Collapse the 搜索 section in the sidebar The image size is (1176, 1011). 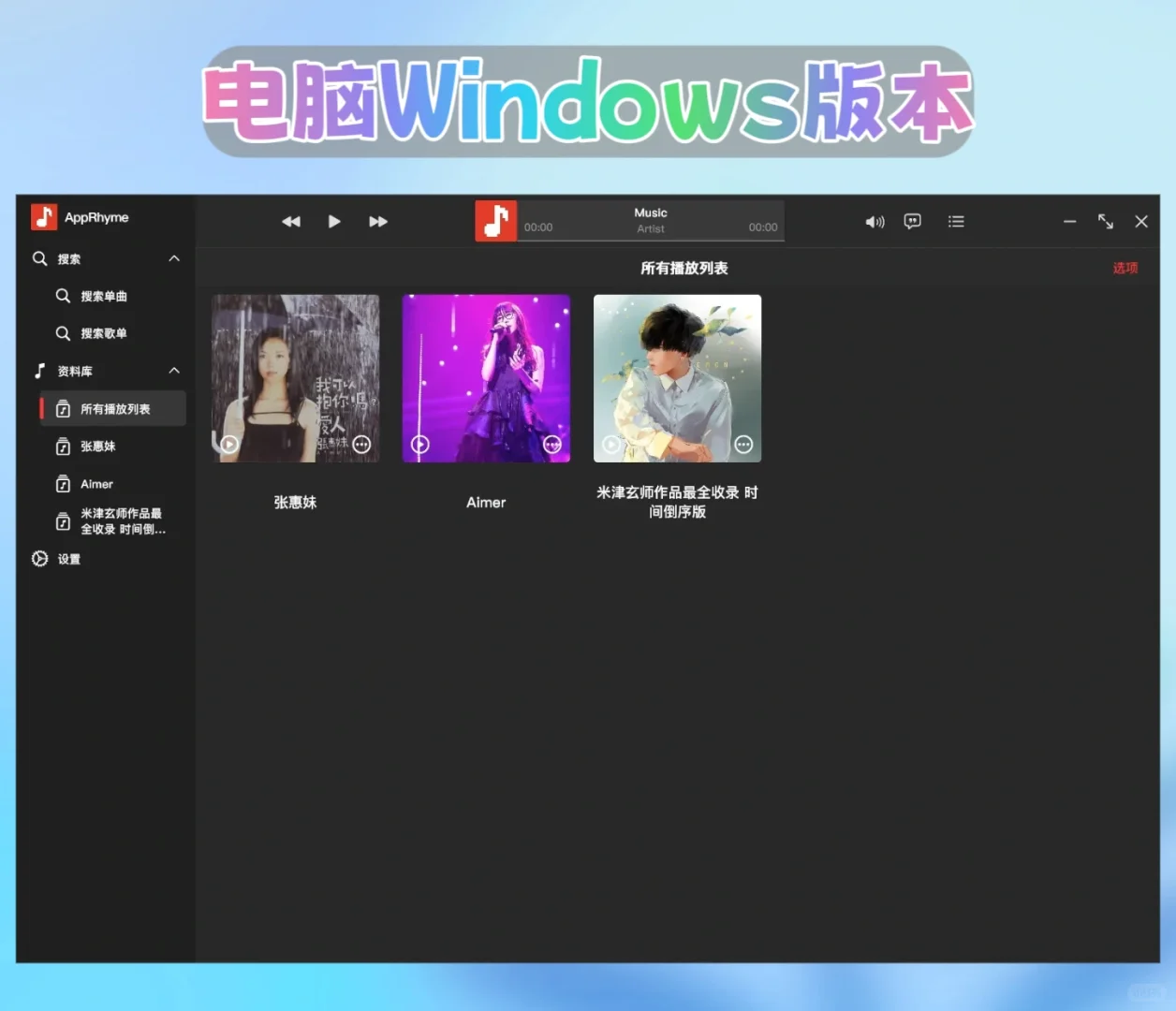174,258
